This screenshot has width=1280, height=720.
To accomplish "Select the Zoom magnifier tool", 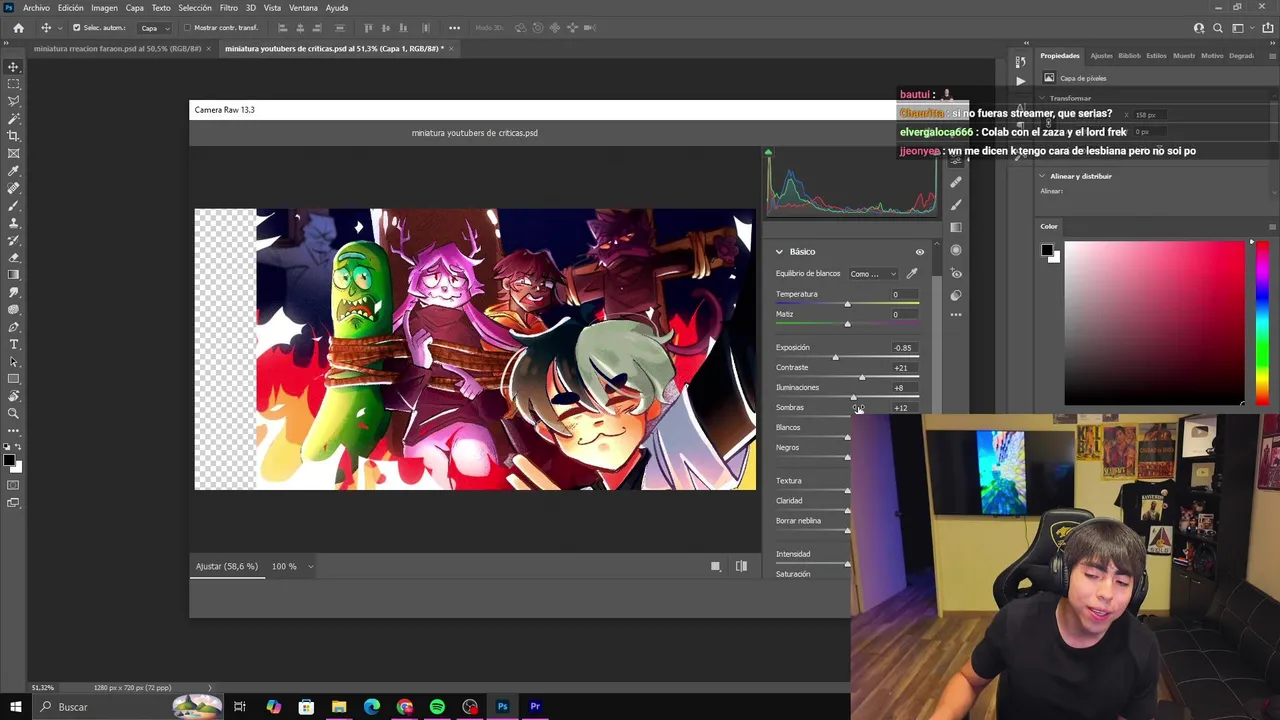I will point(14,413).
